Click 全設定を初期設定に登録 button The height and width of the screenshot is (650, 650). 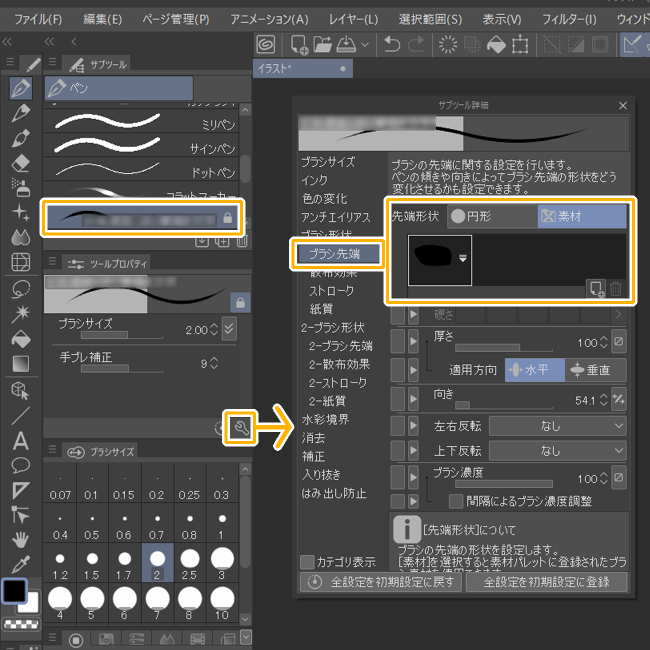pyautogui.click(x=546, y=582)
